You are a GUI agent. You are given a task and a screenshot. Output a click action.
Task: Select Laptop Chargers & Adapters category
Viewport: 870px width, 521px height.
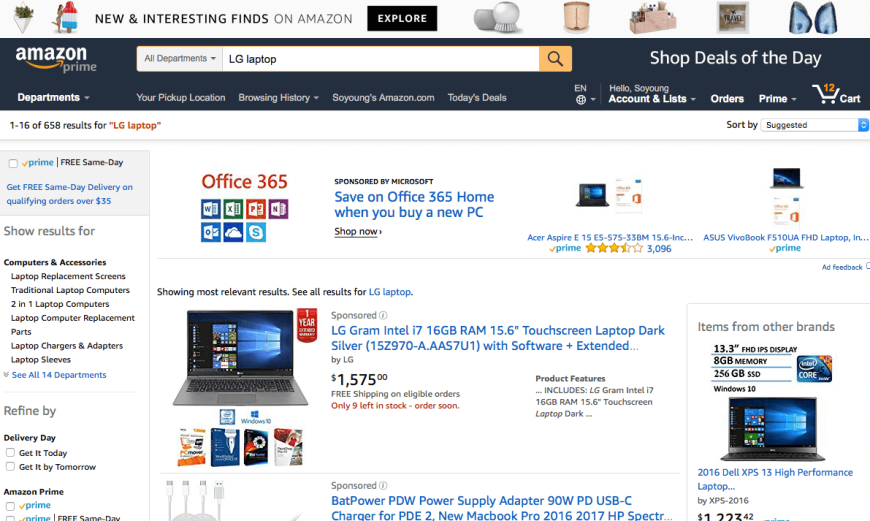67,346
